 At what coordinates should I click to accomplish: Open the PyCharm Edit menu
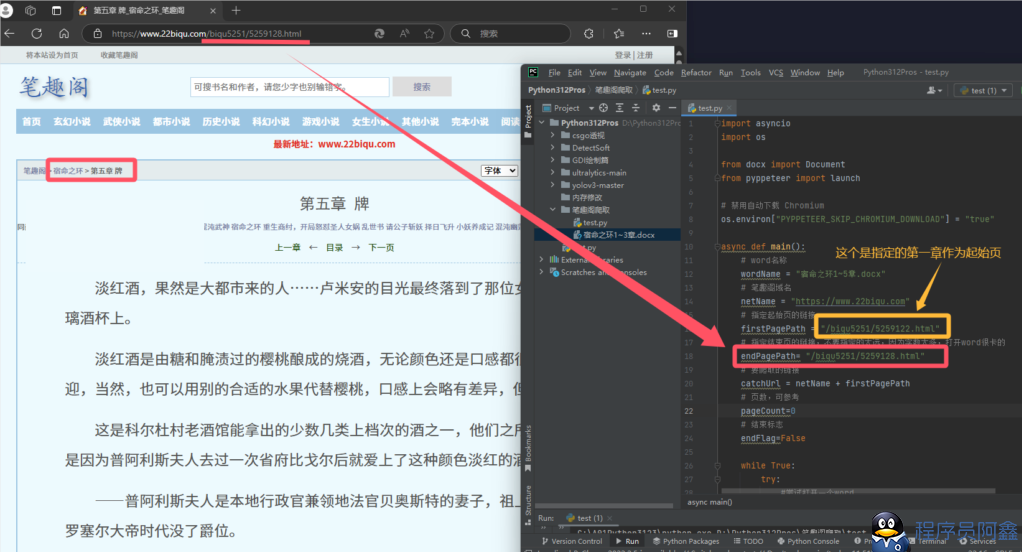(575, 72)
